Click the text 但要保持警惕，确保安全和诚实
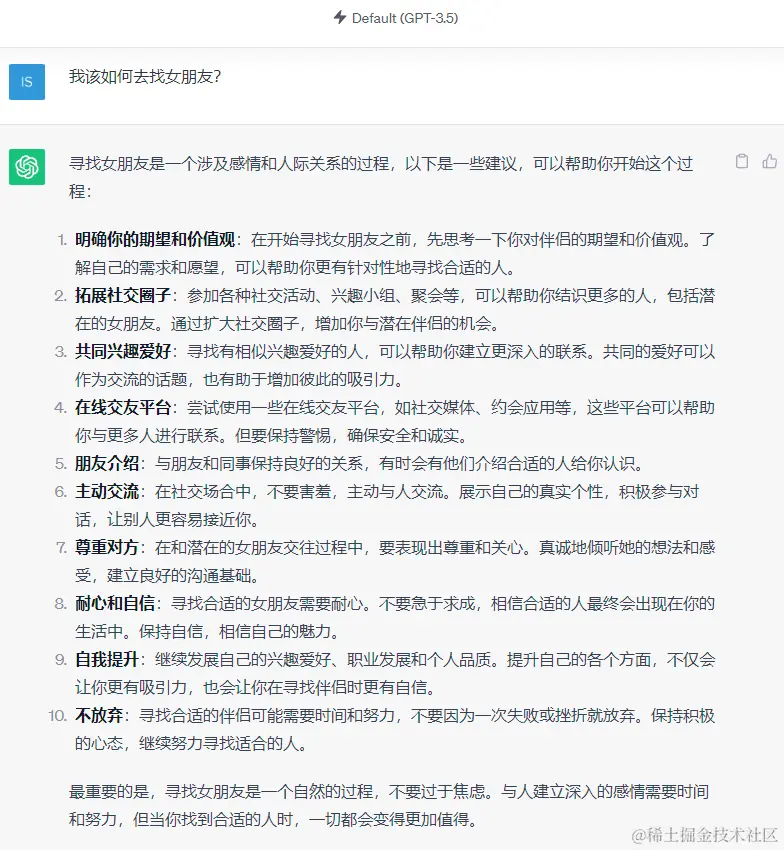The image size is (784, 850). 351,435
